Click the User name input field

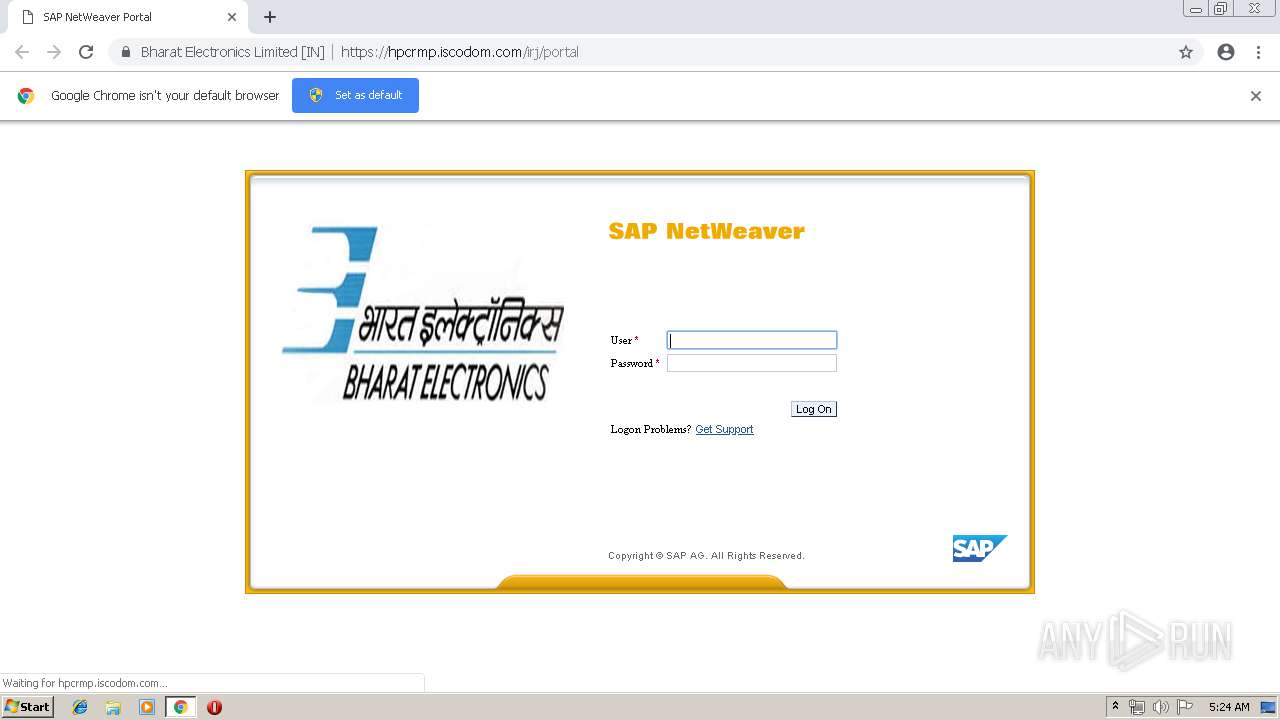pyautogui.click(x=752, y=340)
